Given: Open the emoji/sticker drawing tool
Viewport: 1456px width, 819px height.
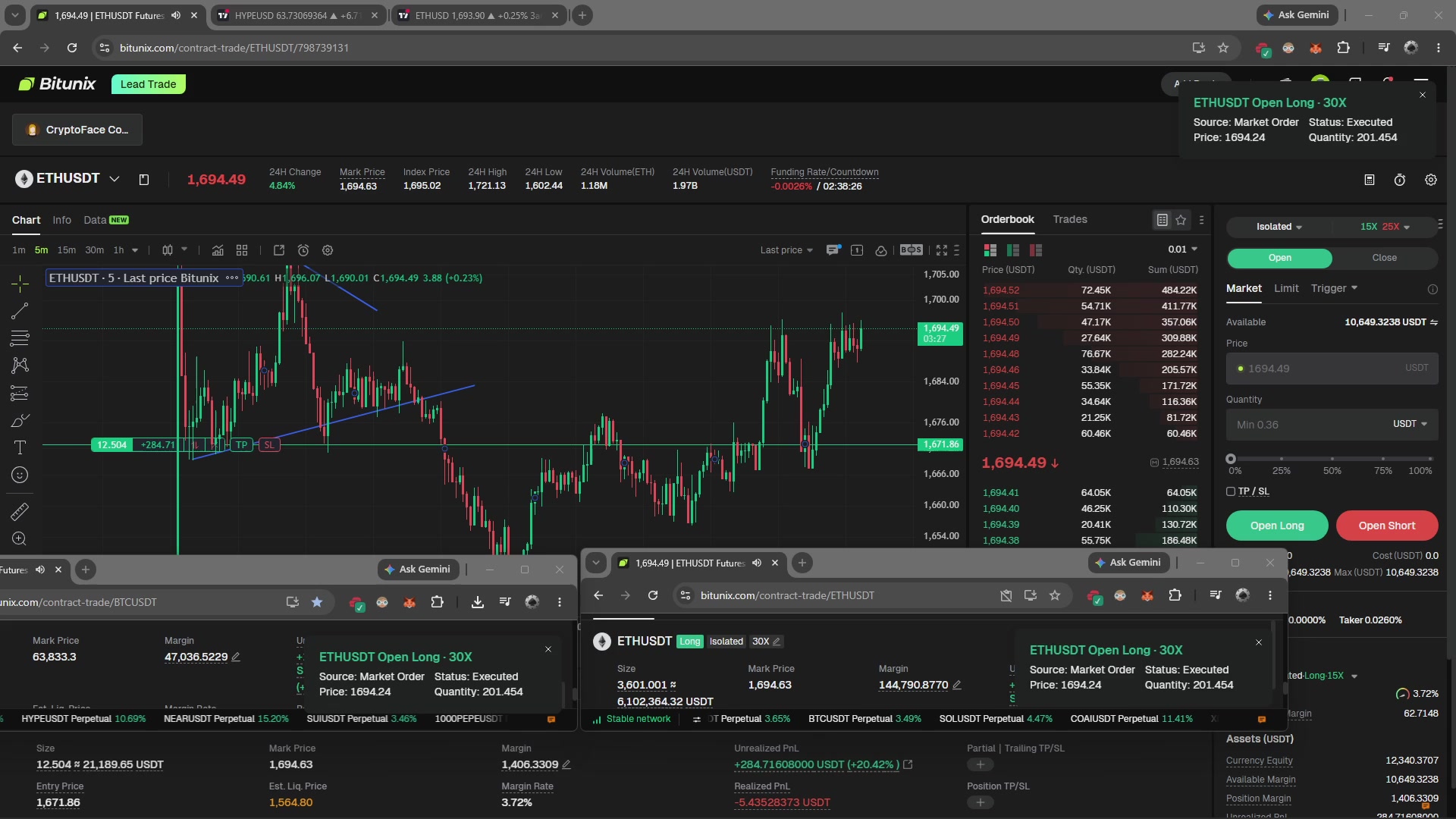Looking at the screenshot, I should coord(20,475).
